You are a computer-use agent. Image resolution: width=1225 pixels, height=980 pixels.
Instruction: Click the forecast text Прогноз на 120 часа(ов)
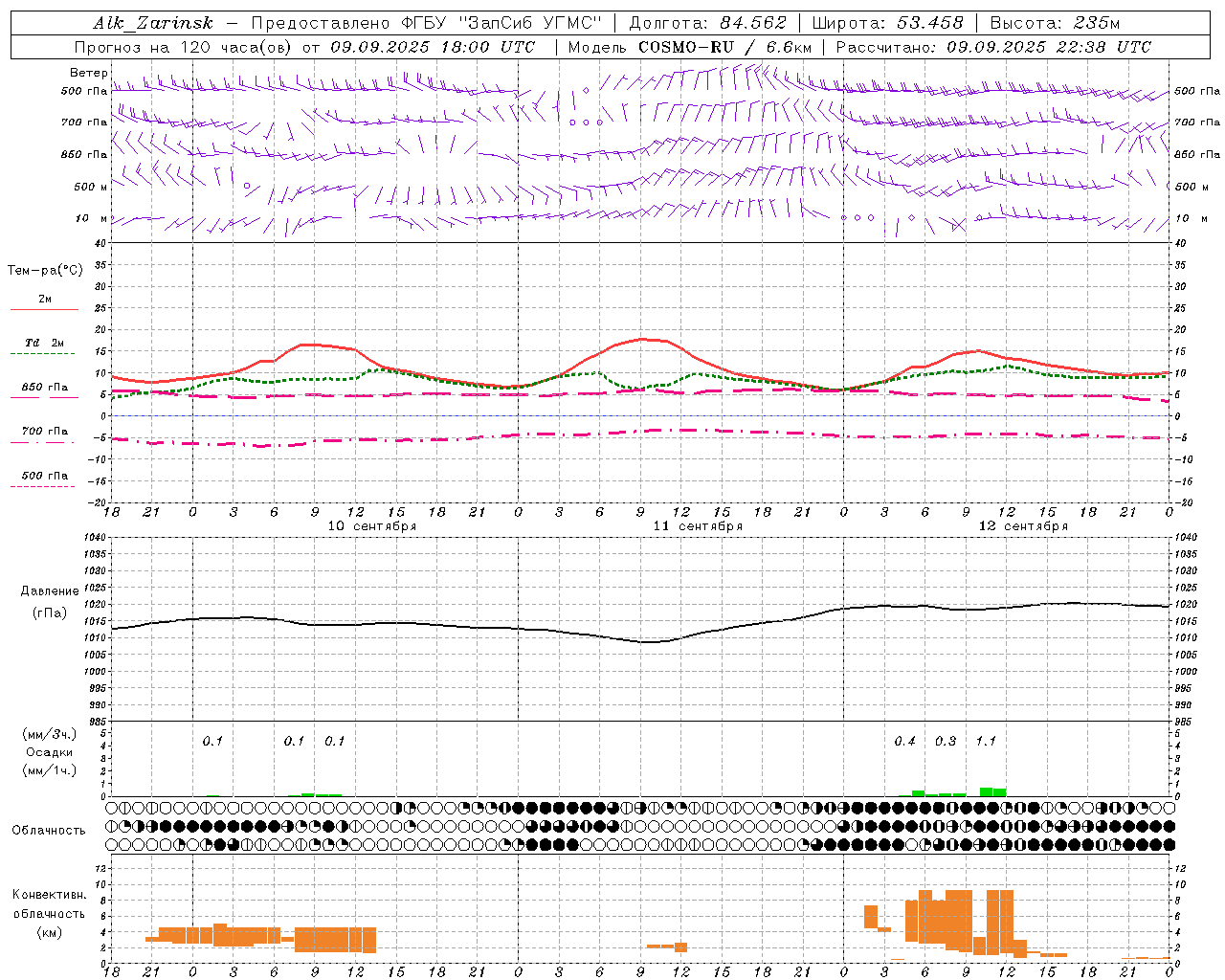point(184,47)
